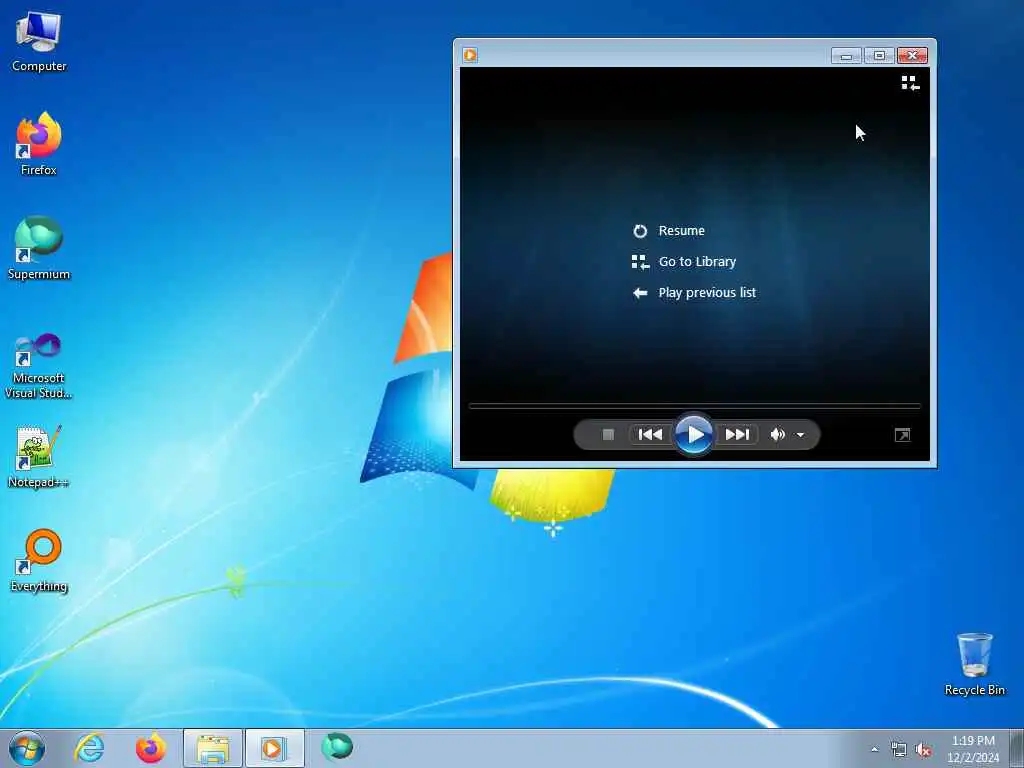This screenshot has height=768, width=1024.
Task: Skip to the previous track
Action: (650, 434)
